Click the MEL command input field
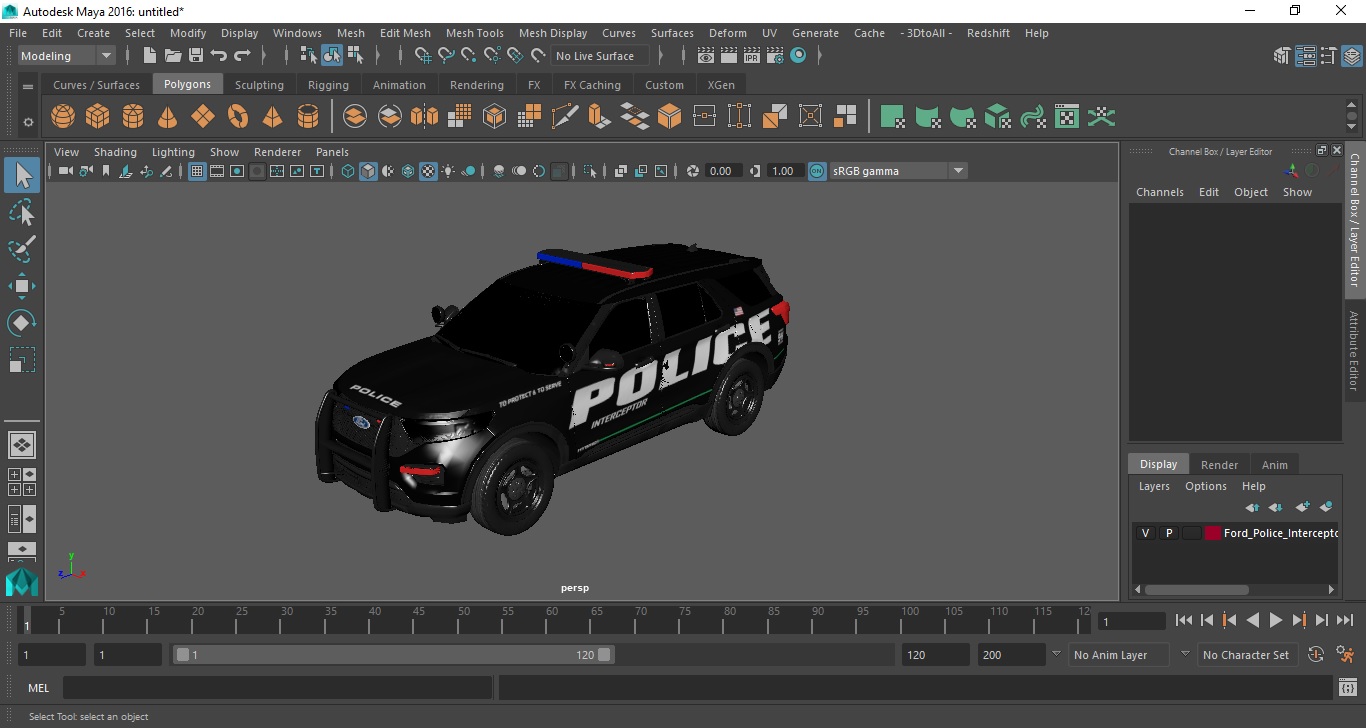 pyautogui.click(x=278, y=688)
